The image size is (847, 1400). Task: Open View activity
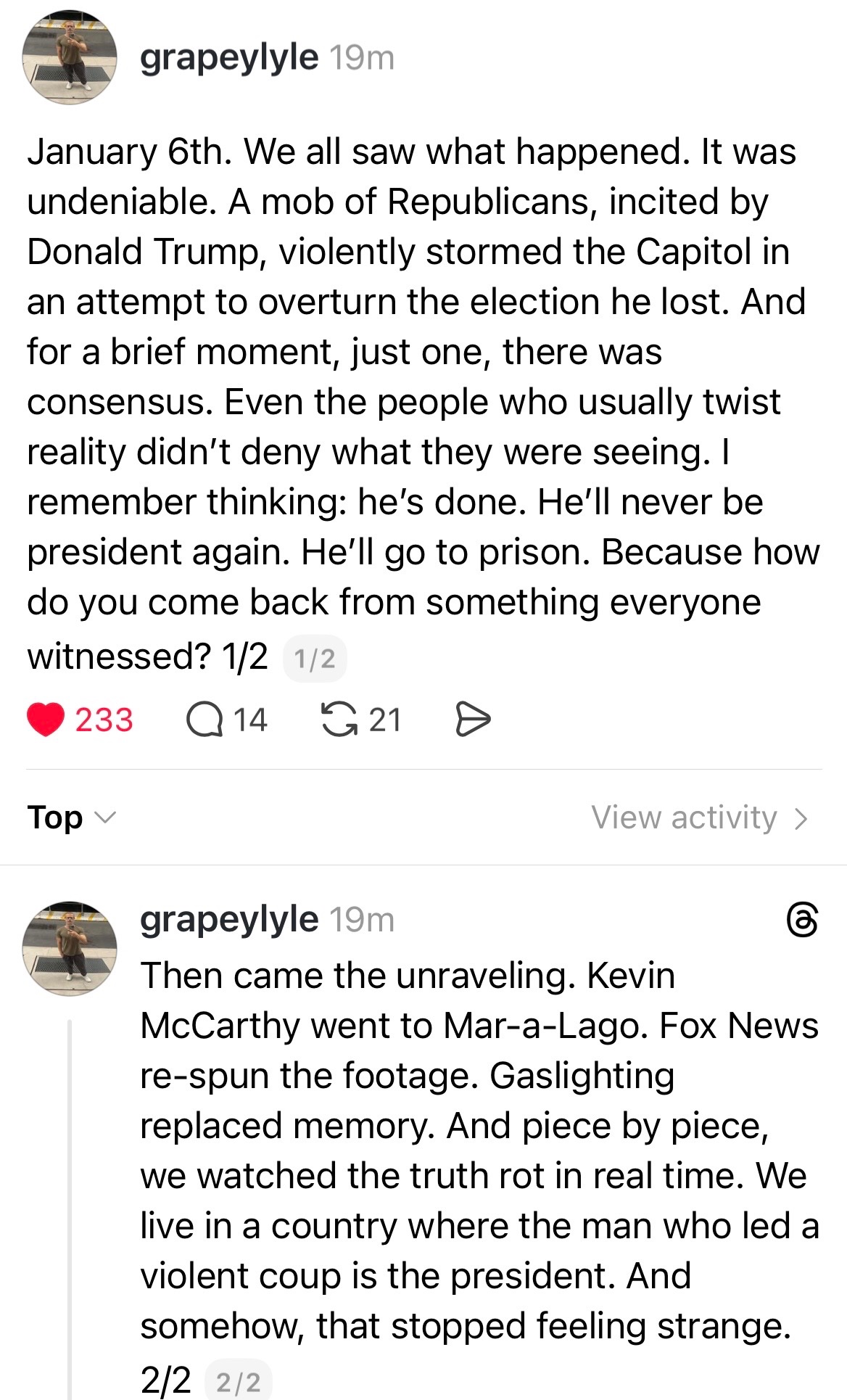click(684, 818)
